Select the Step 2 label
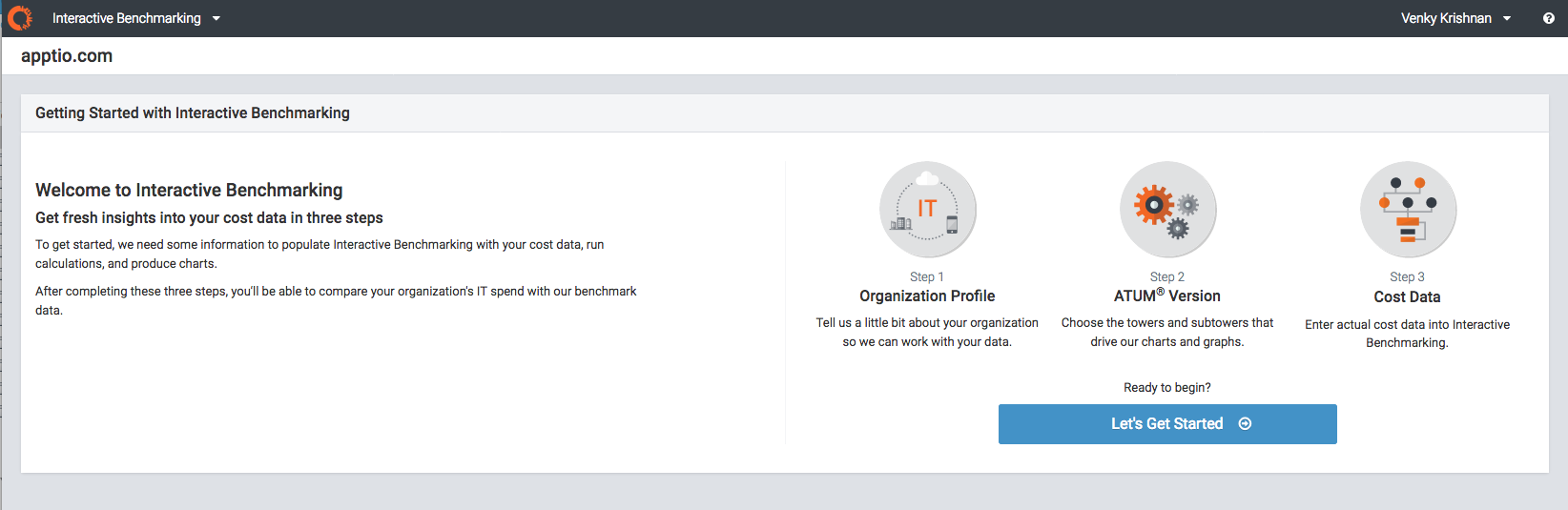 (x=1167, y=276)
